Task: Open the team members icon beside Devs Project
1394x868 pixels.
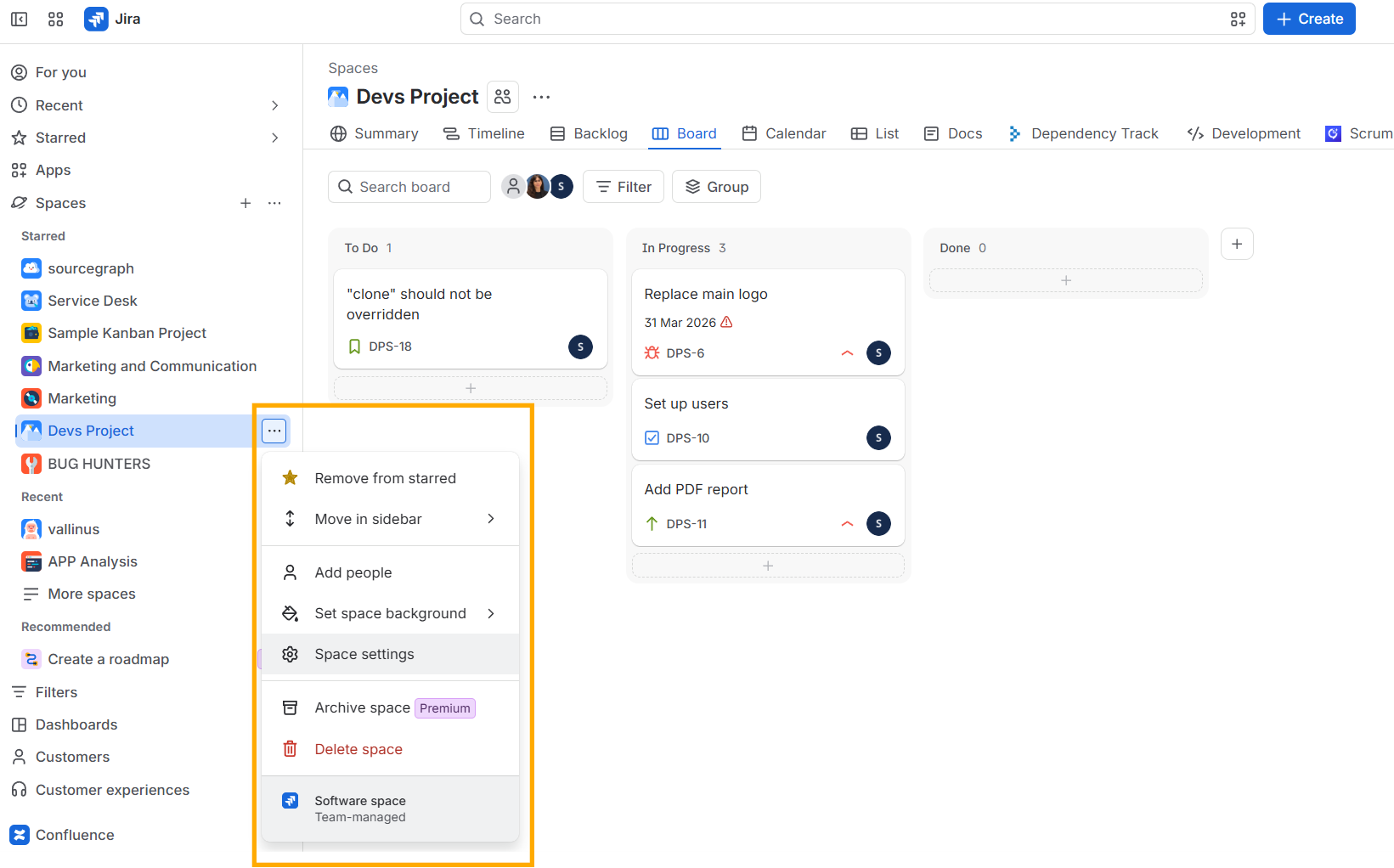Action: click(x=503, y=97)
